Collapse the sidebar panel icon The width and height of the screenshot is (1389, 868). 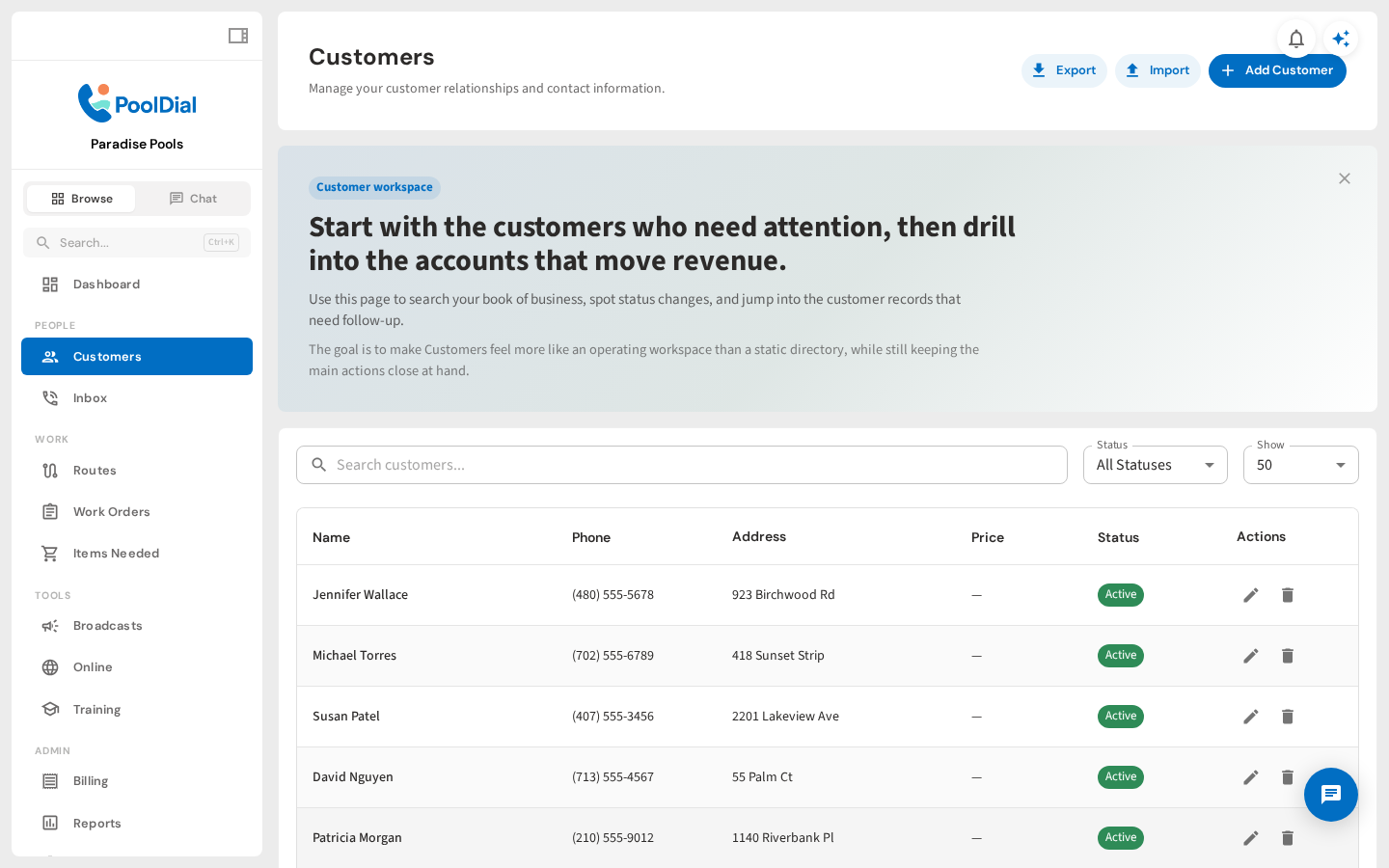pos(238,36)
